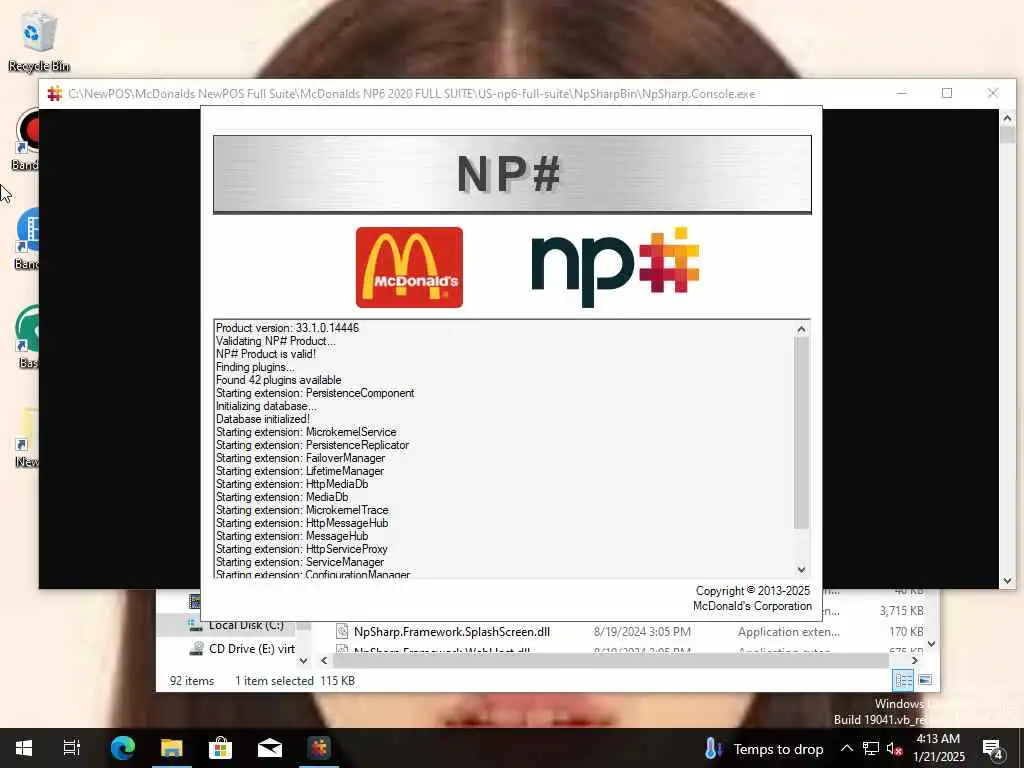Click 'NP# Product is valid!' log line
Viewport: 1024px width, 768px height.
point(266,354)
